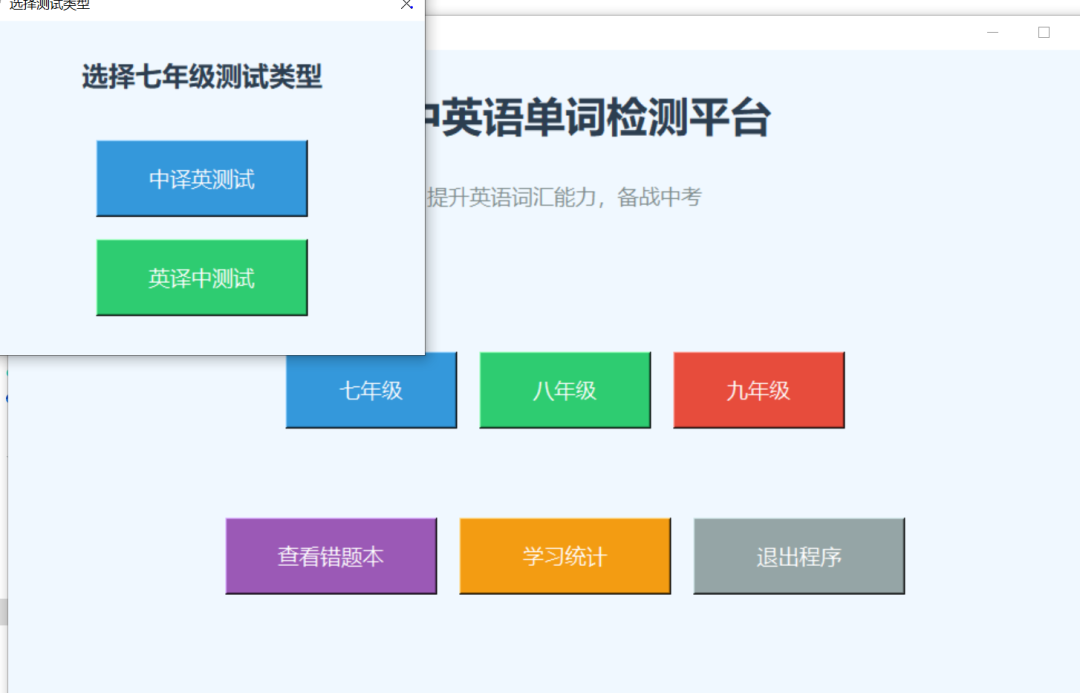Viewport: 1080px width, 693px height.
Task: Close the 选择测试类型 dialog
Action: point(406,6)
